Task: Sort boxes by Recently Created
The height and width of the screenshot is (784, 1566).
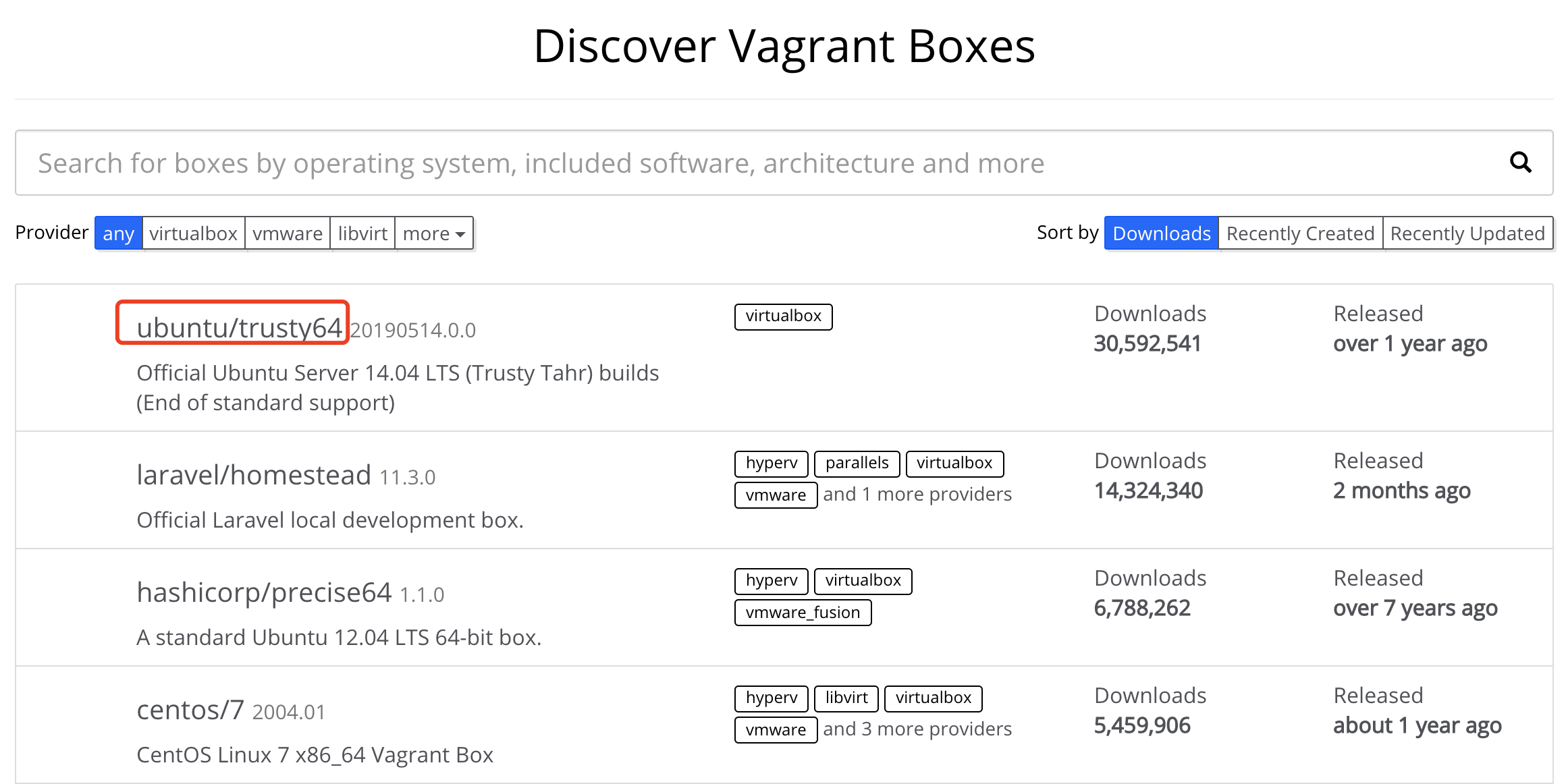Action: click(1300, 233)
